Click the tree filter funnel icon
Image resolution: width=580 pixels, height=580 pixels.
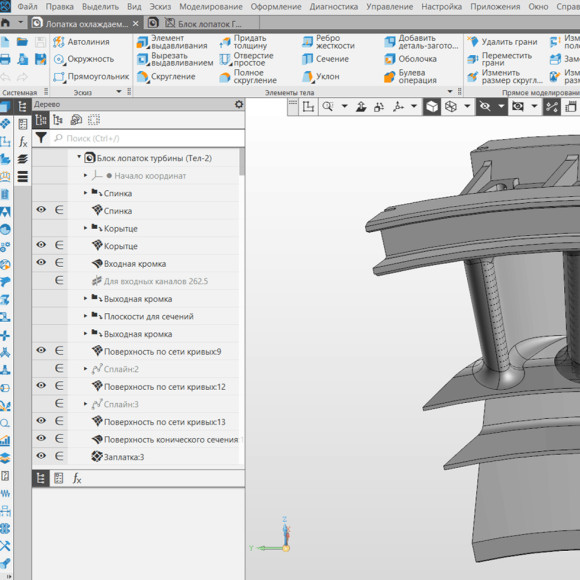point(41,138)
